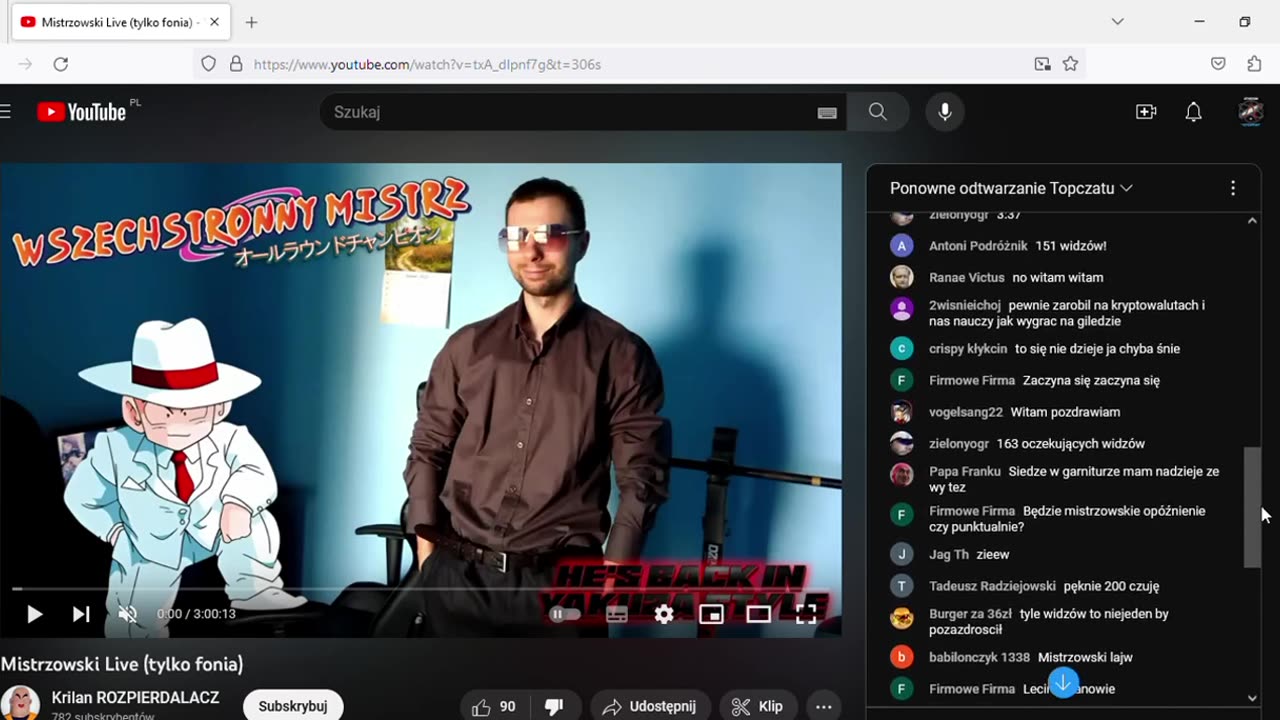
Task: Select the Mistrzowski Live browser tab
Action: point(120,22)
